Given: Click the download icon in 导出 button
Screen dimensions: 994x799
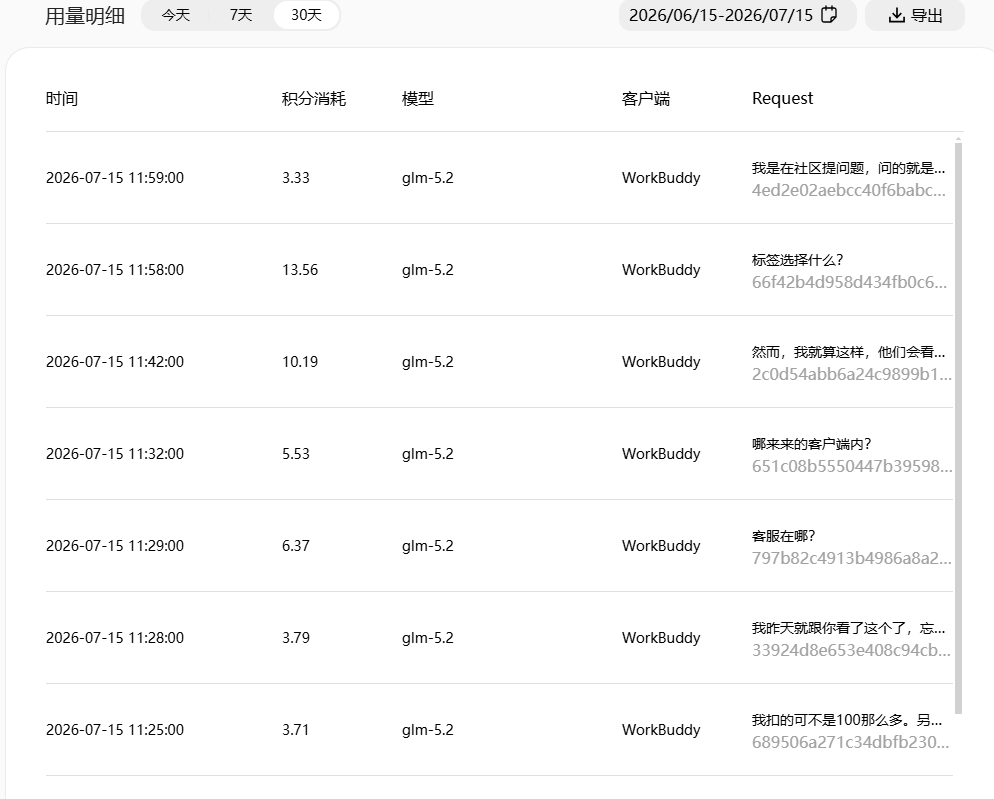Looking at the screenshot, I should click(896, 15).
